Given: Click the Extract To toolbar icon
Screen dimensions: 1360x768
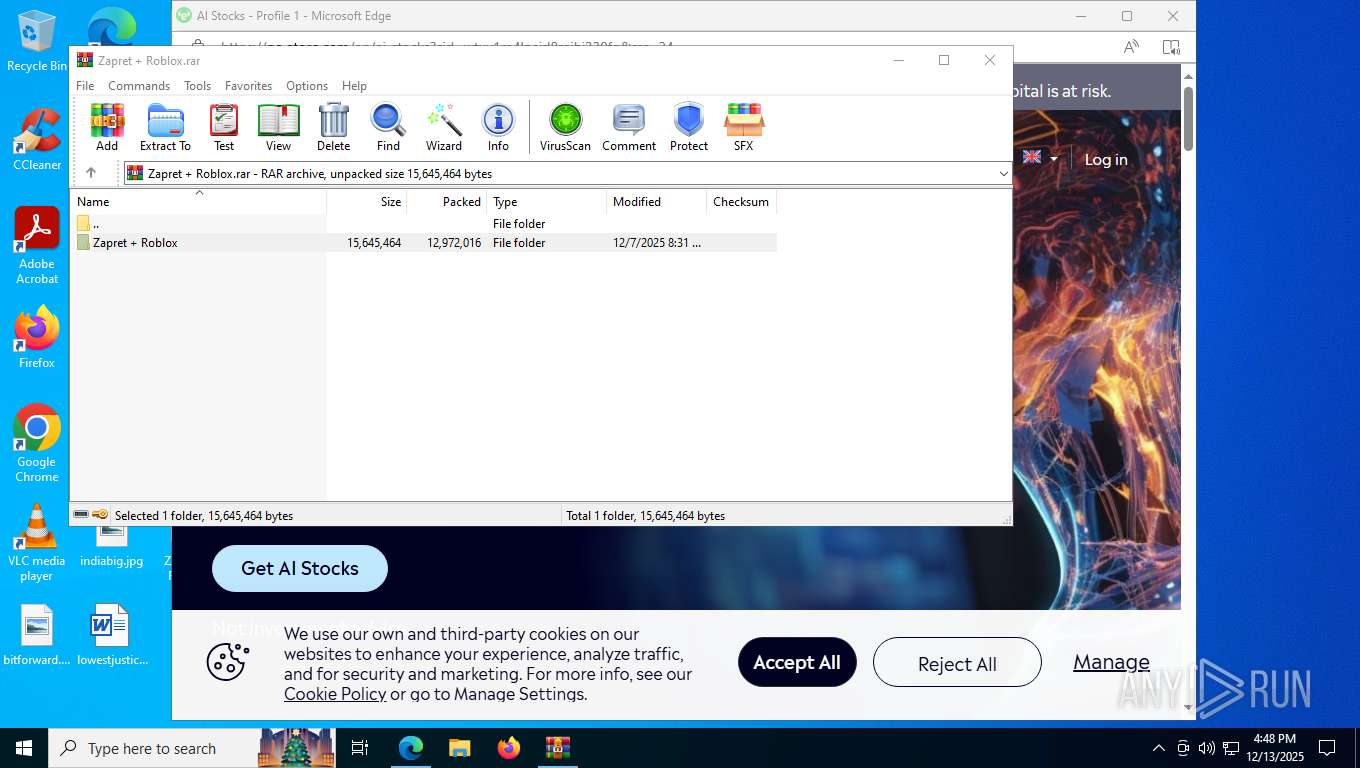Looking at the screenshot, I should coord(165,128).
